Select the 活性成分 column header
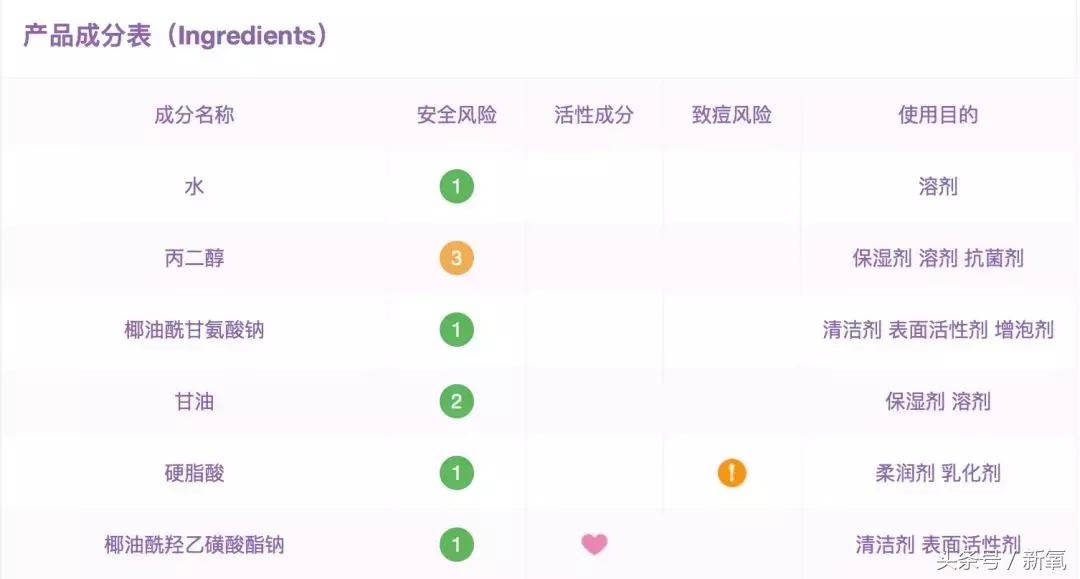 (x=594, y=115)
